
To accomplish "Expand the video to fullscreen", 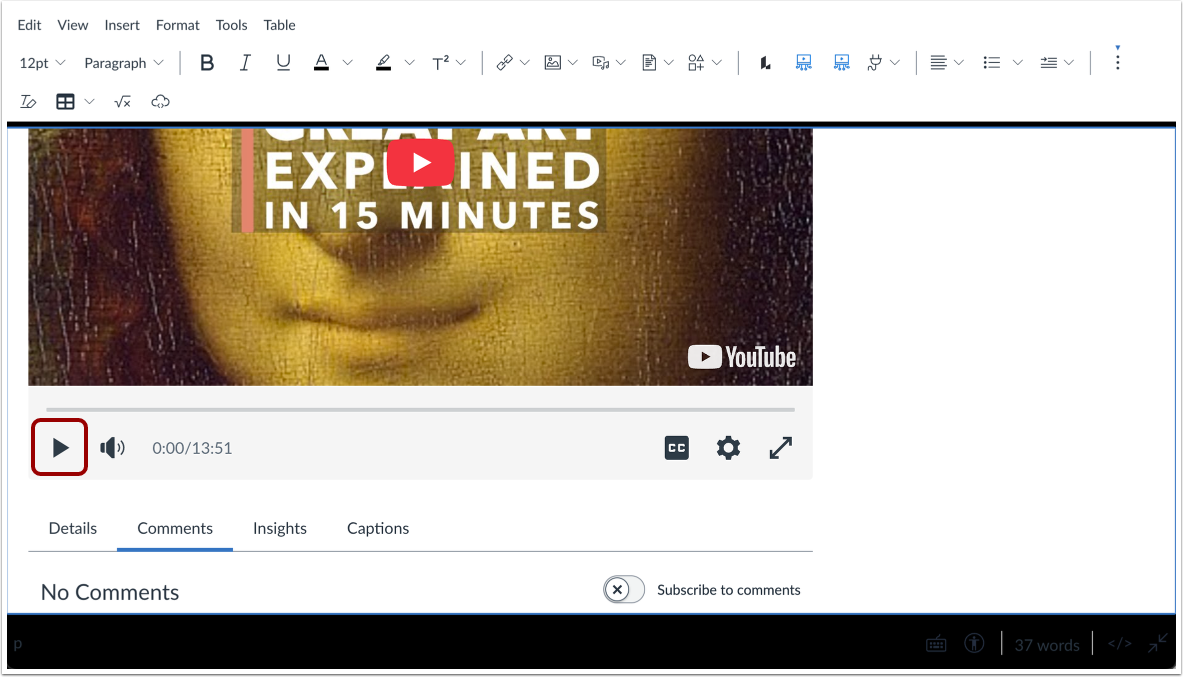I will pos(781,448).
